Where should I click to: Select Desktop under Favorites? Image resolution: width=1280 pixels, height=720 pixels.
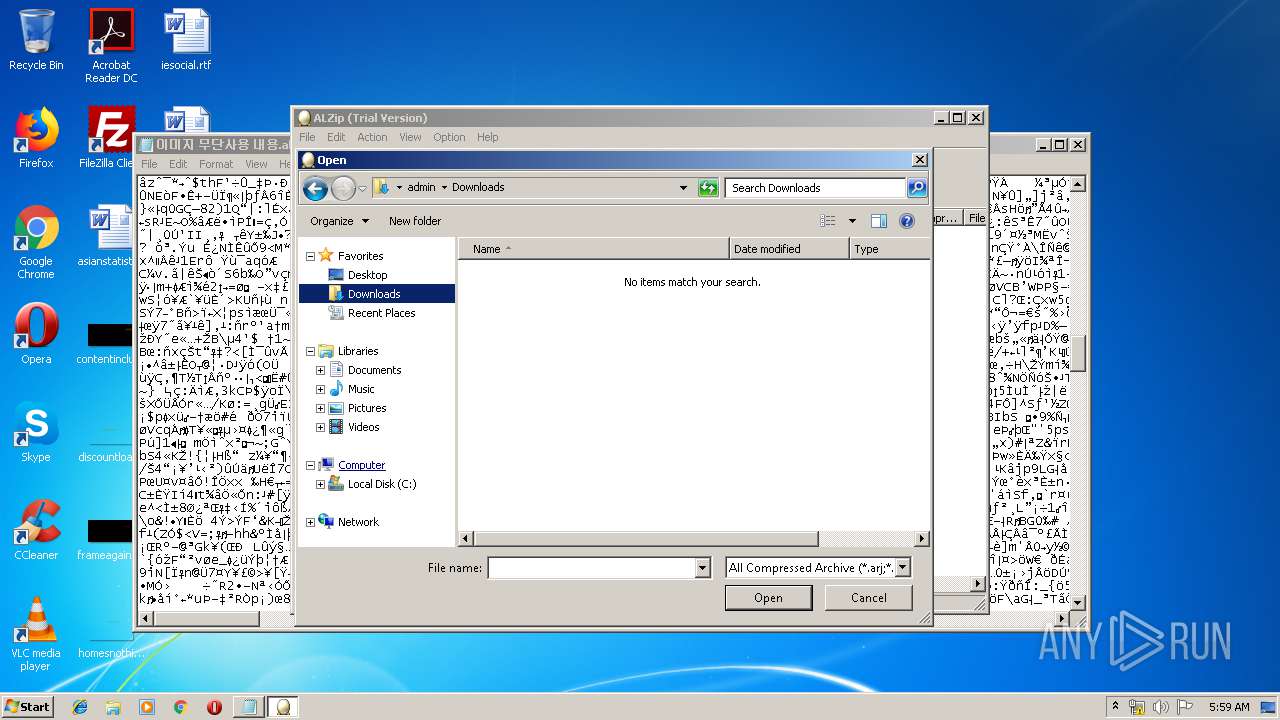coord(367,275)
